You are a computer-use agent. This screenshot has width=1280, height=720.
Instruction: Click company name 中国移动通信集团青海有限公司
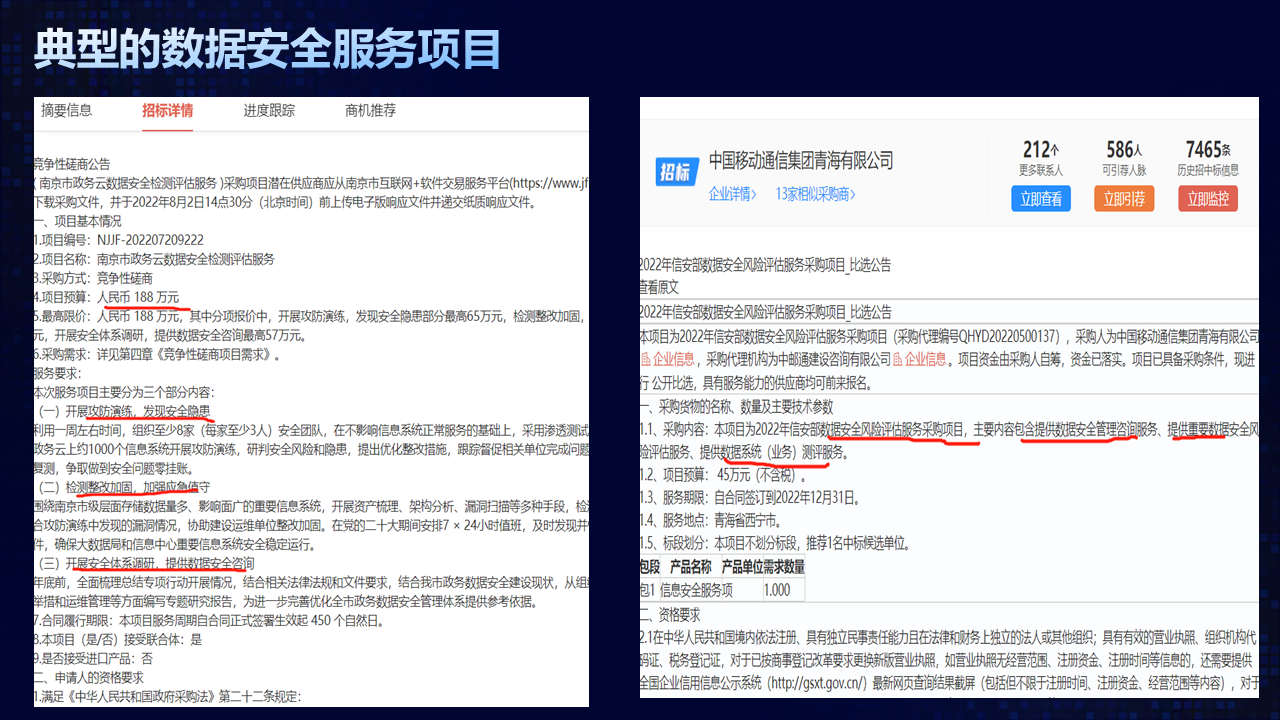[x=801, y=161]
